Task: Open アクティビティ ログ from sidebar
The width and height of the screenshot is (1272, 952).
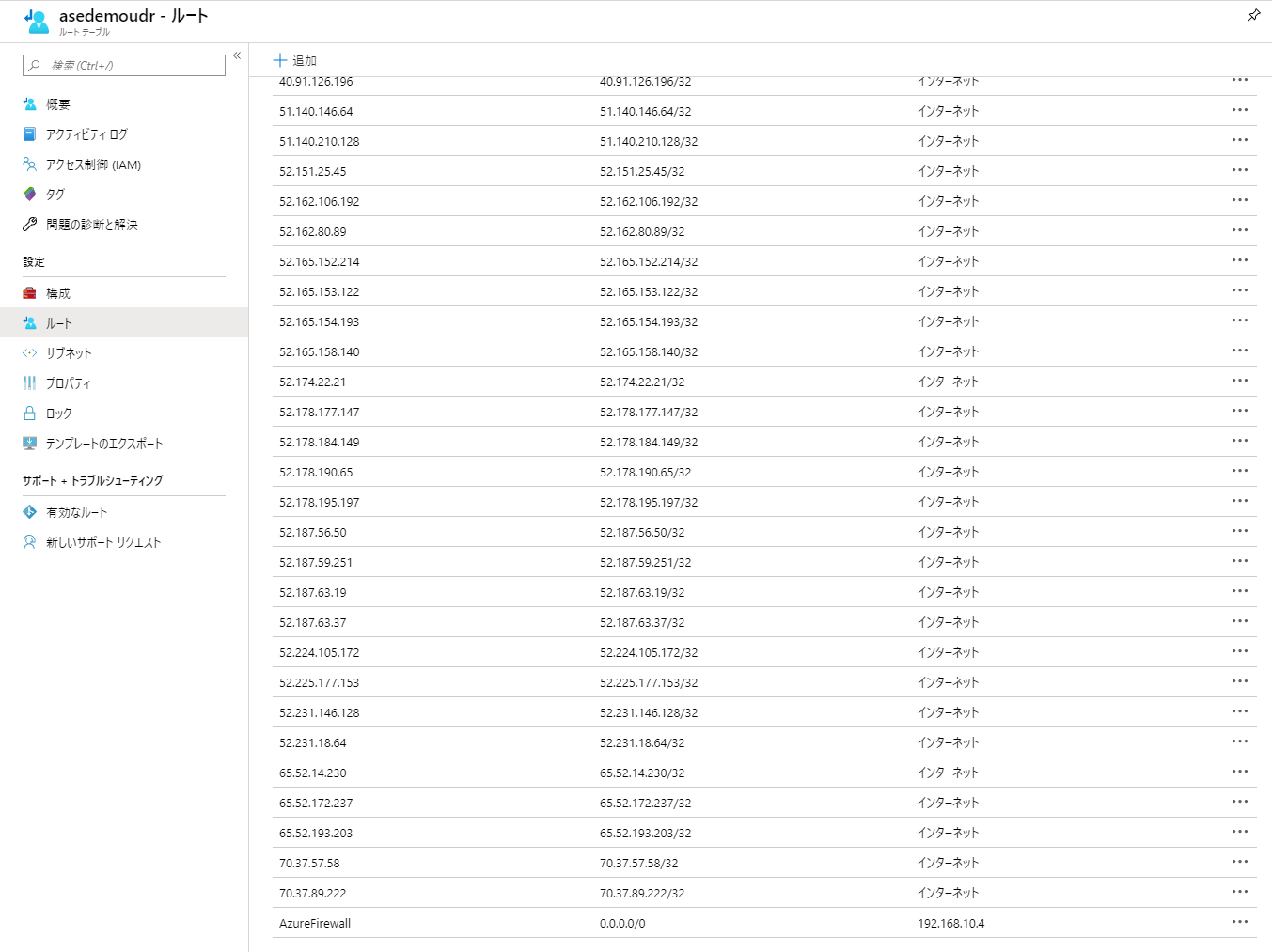Action: point(86,134)
